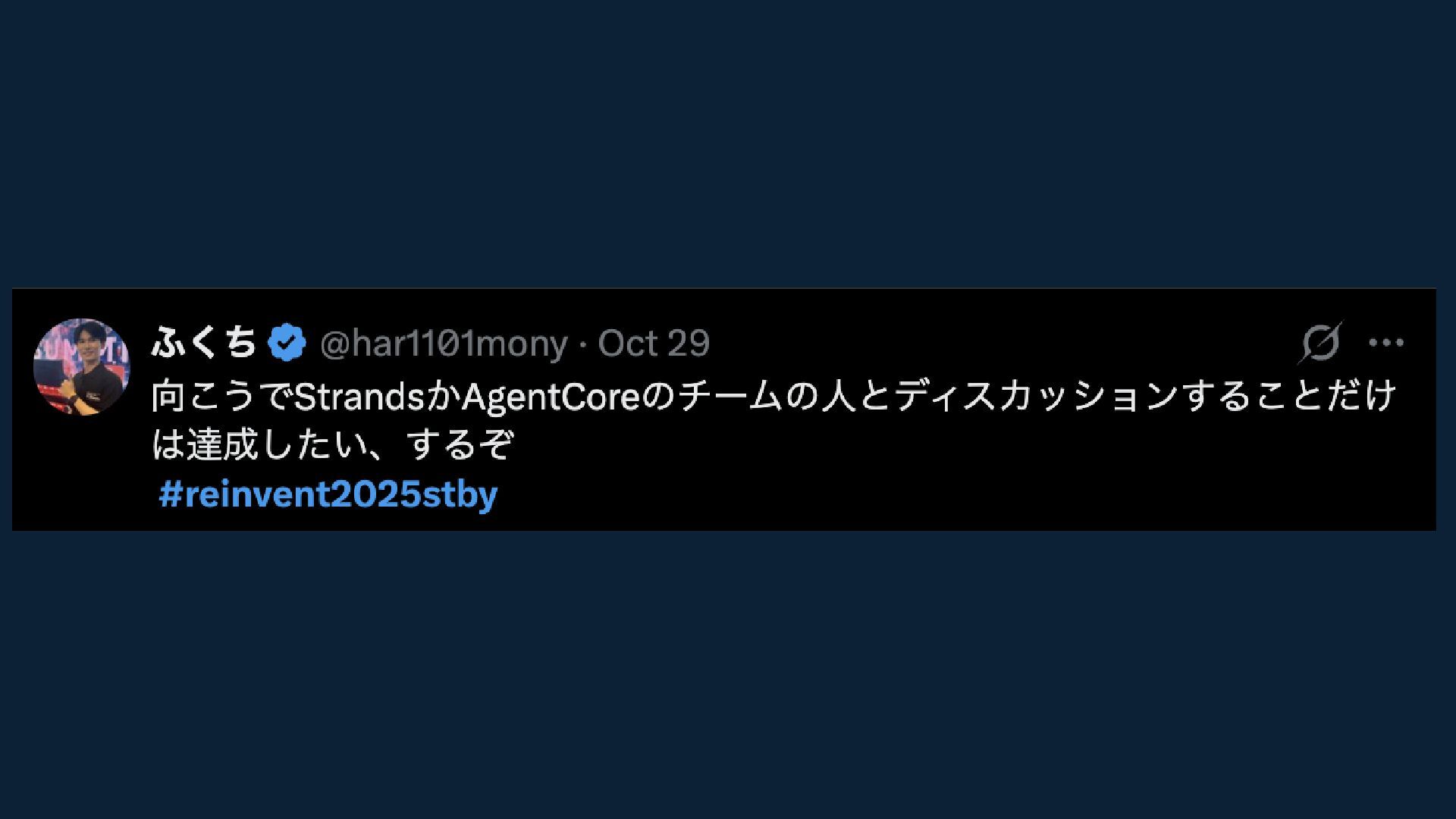Click the blue verified badge next to ふくち

287,343
